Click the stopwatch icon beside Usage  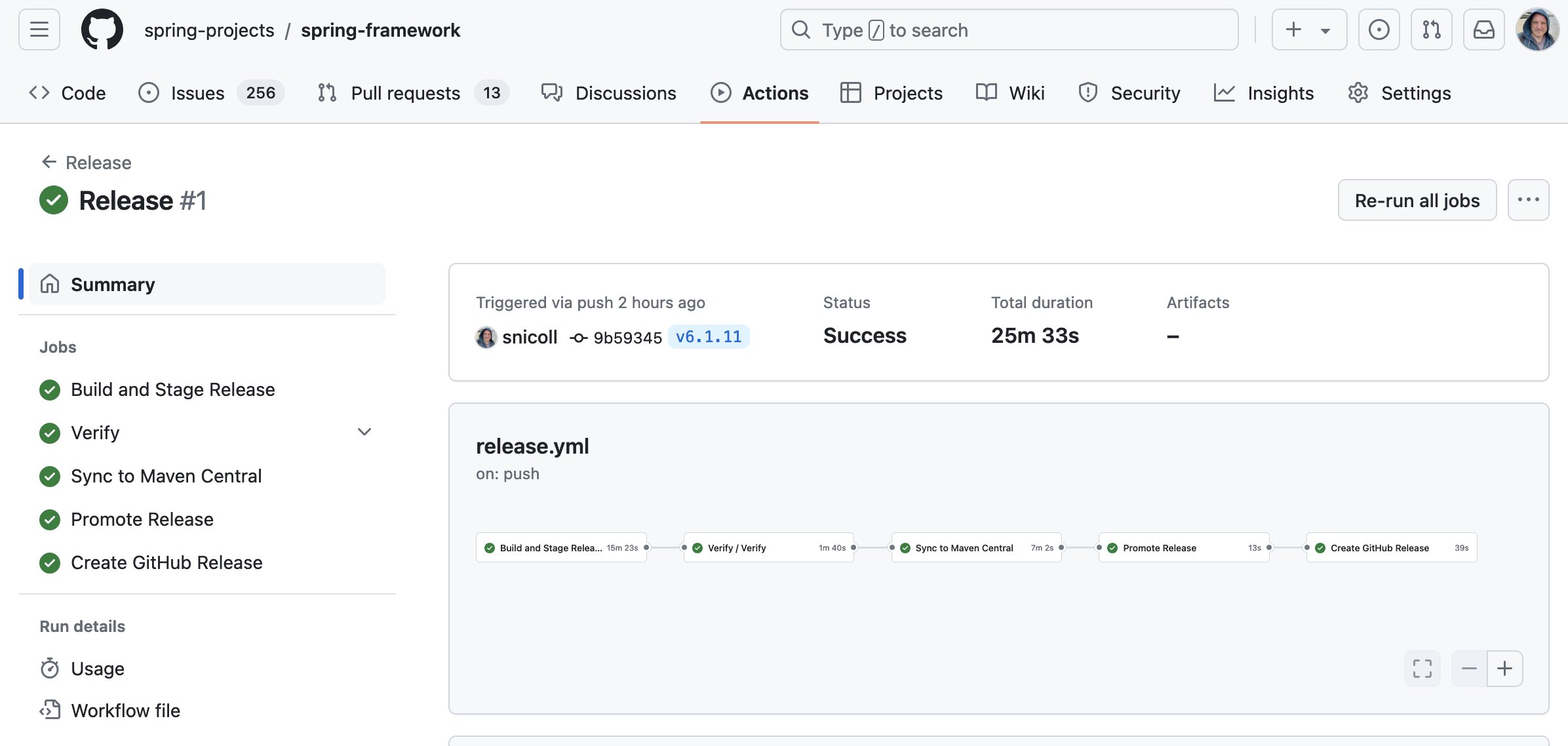click(x=50, y=669)
